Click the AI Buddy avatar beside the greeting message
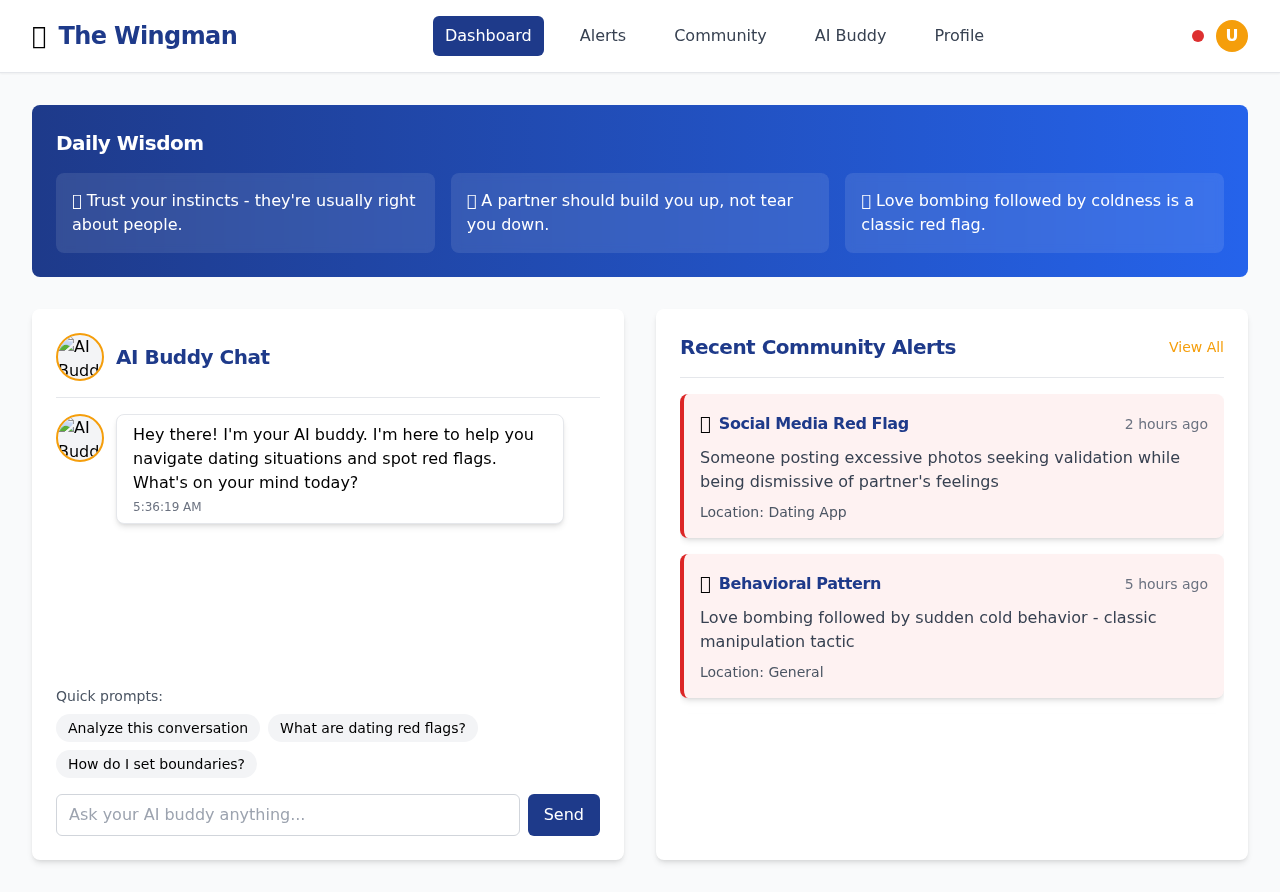This screenshot has width=1280, height=892. 80,438
